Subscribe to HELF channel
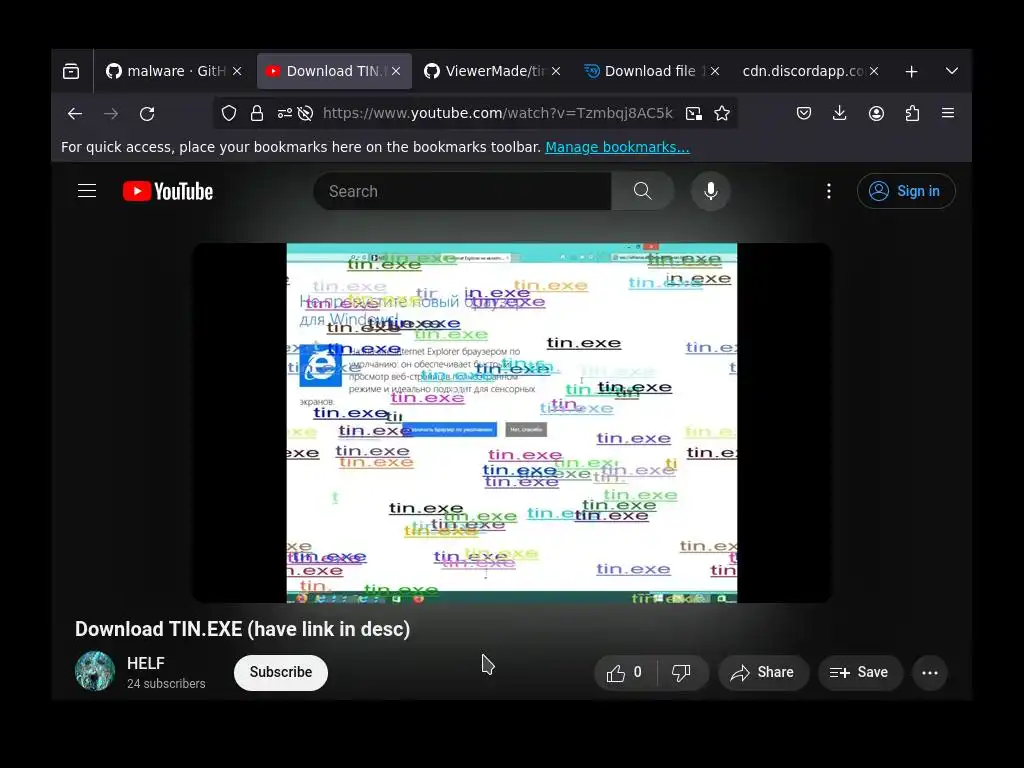Screen dimensions: 1024x768 pos(281,673)
